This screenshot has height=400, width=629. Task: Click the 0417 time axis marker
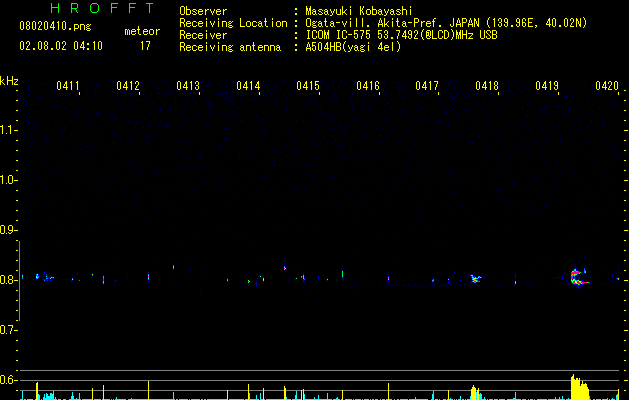[x=427, y=86]
